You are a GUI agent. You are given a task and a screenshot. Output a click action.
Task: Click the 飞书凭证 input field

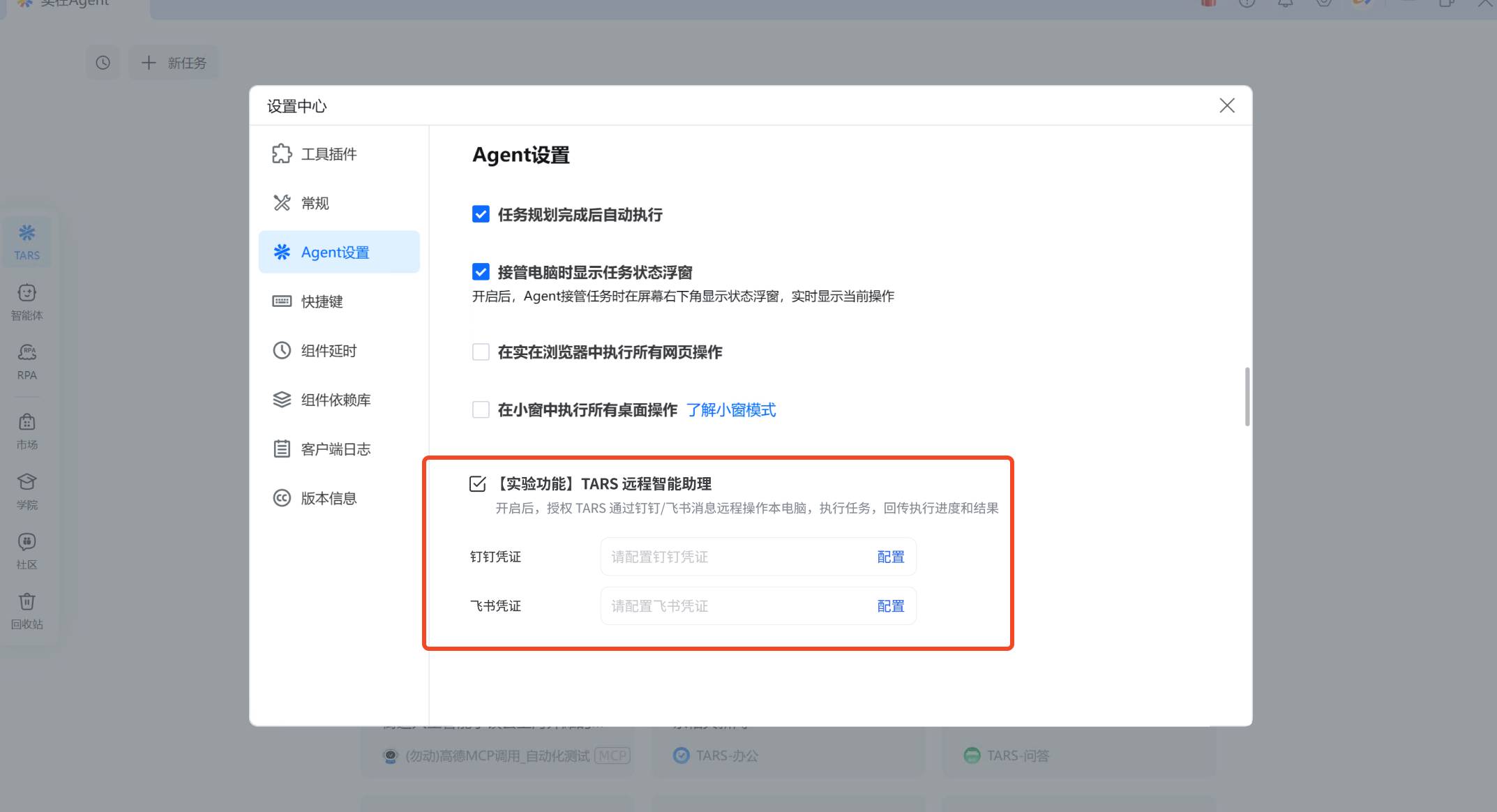732,606
